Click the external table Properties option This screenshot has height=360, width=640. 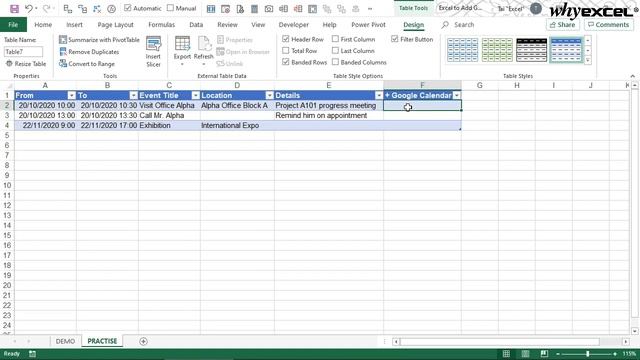point(235,40)
